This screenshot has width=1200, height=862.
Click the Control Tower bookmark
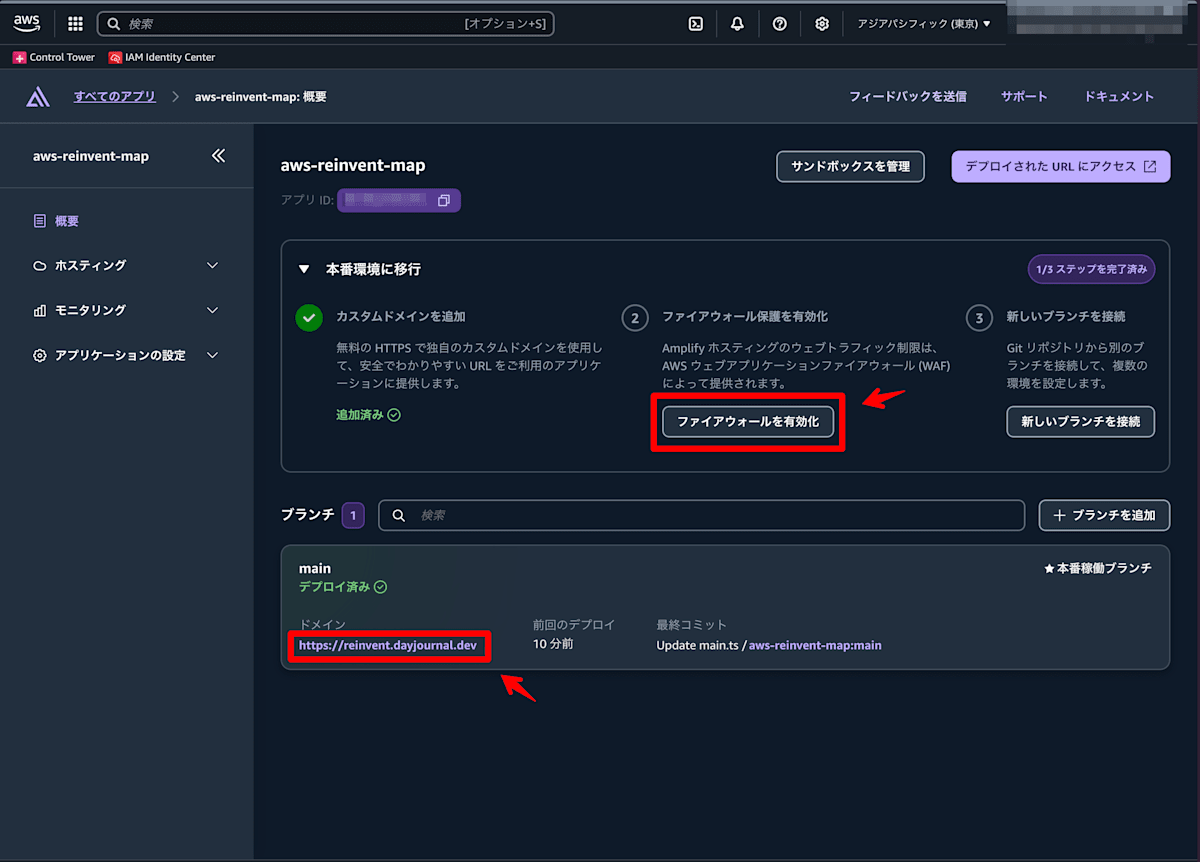54,57
